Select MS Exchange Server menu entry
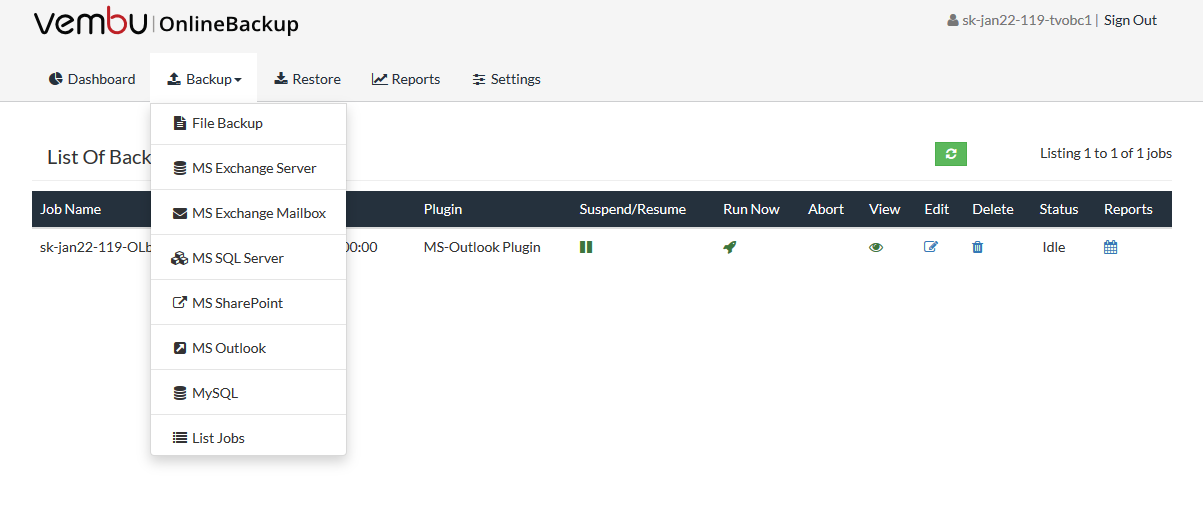This screenshot has width=1203, height=505. (248, 168)
